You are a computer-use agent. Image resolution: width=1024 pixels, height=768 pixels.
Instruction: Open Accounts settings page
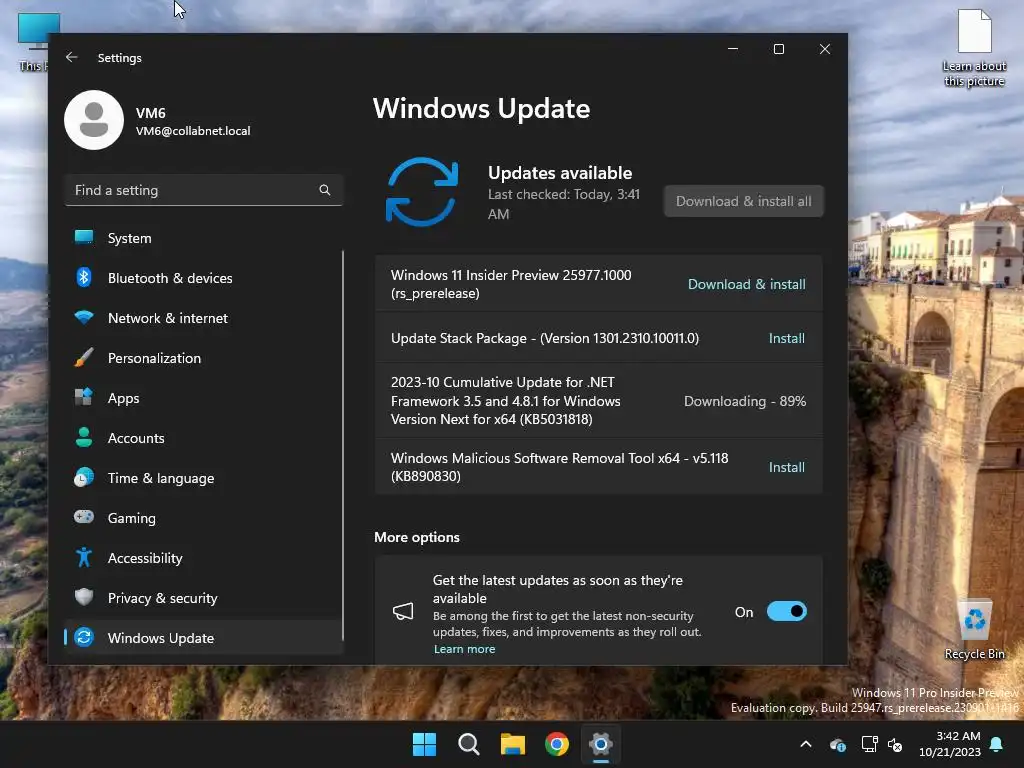click(204, 438)
